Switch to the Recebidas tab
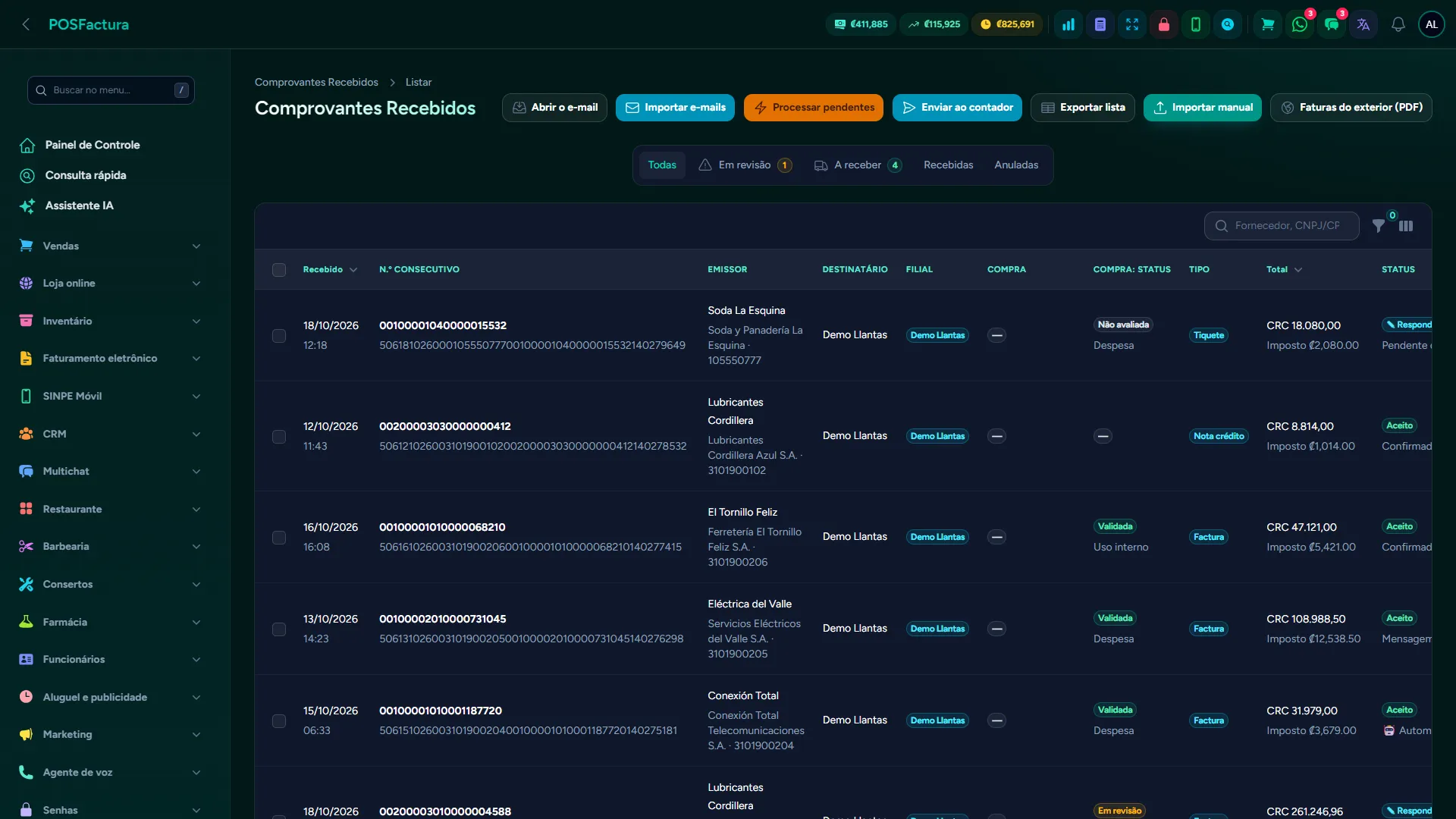 click(948, 165)
